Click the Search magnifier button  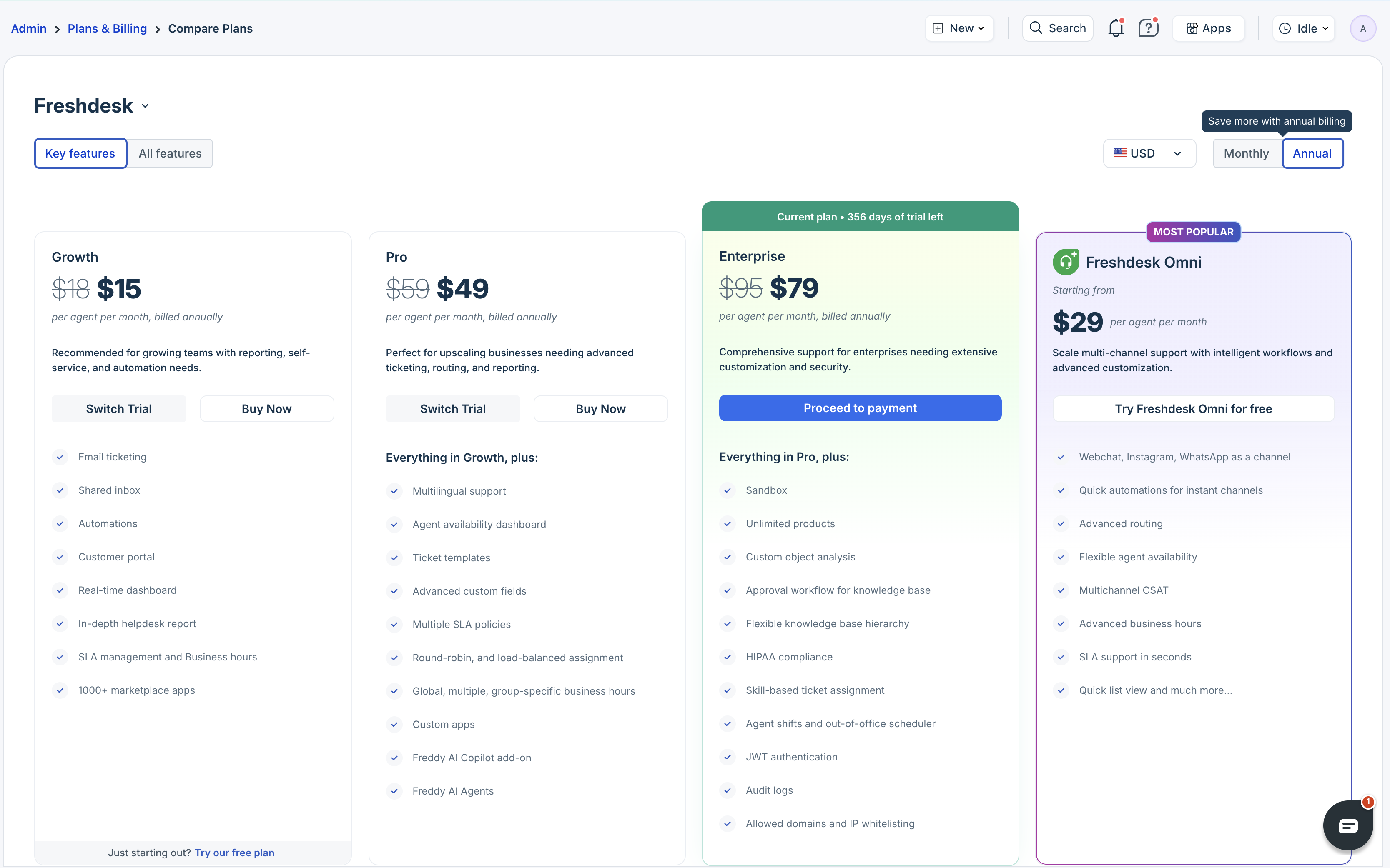pyautogui.click(x=1057, y=28)
